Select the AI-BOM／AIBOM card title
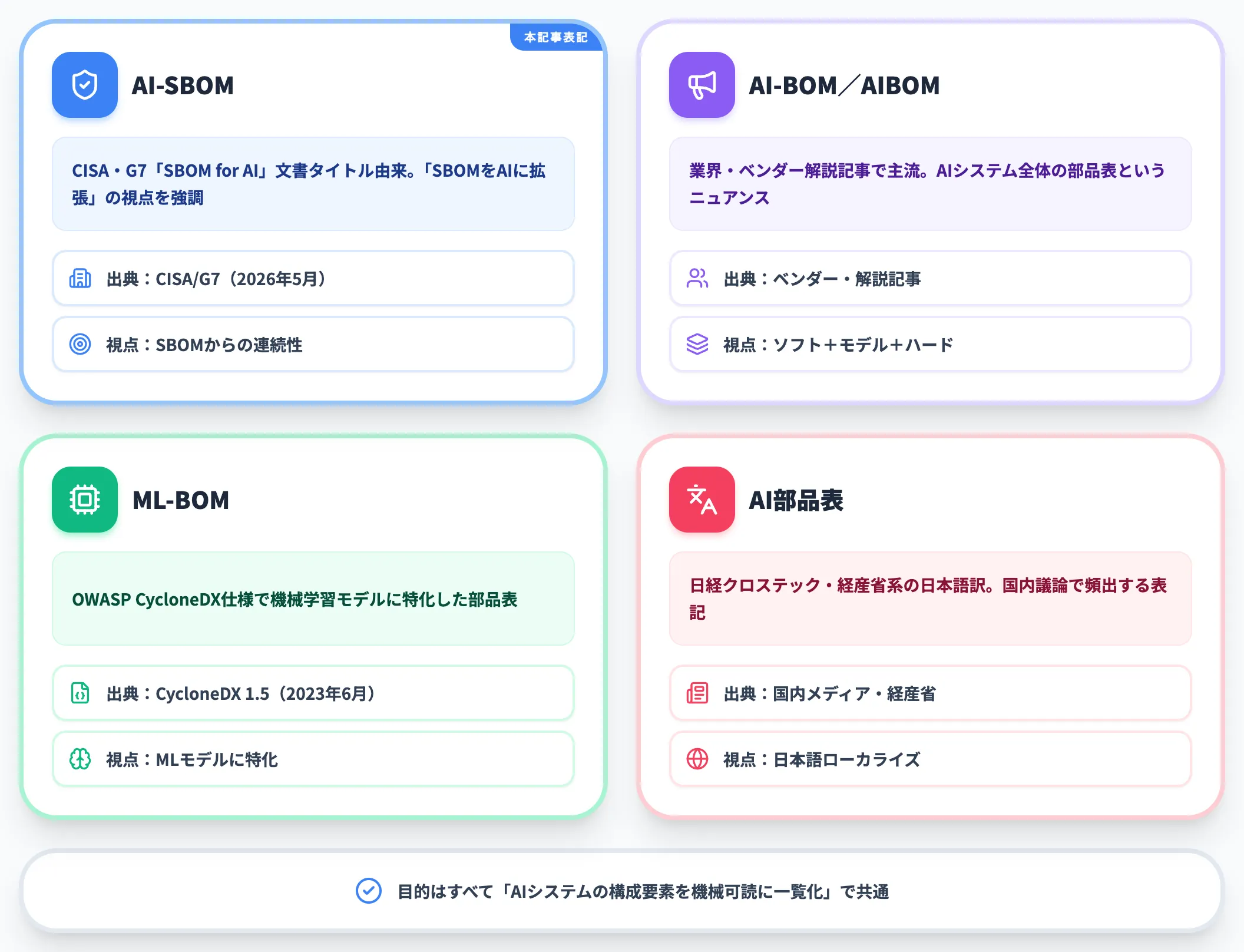The width and height of the screenshot is (1244, 952). pos(844,85)
